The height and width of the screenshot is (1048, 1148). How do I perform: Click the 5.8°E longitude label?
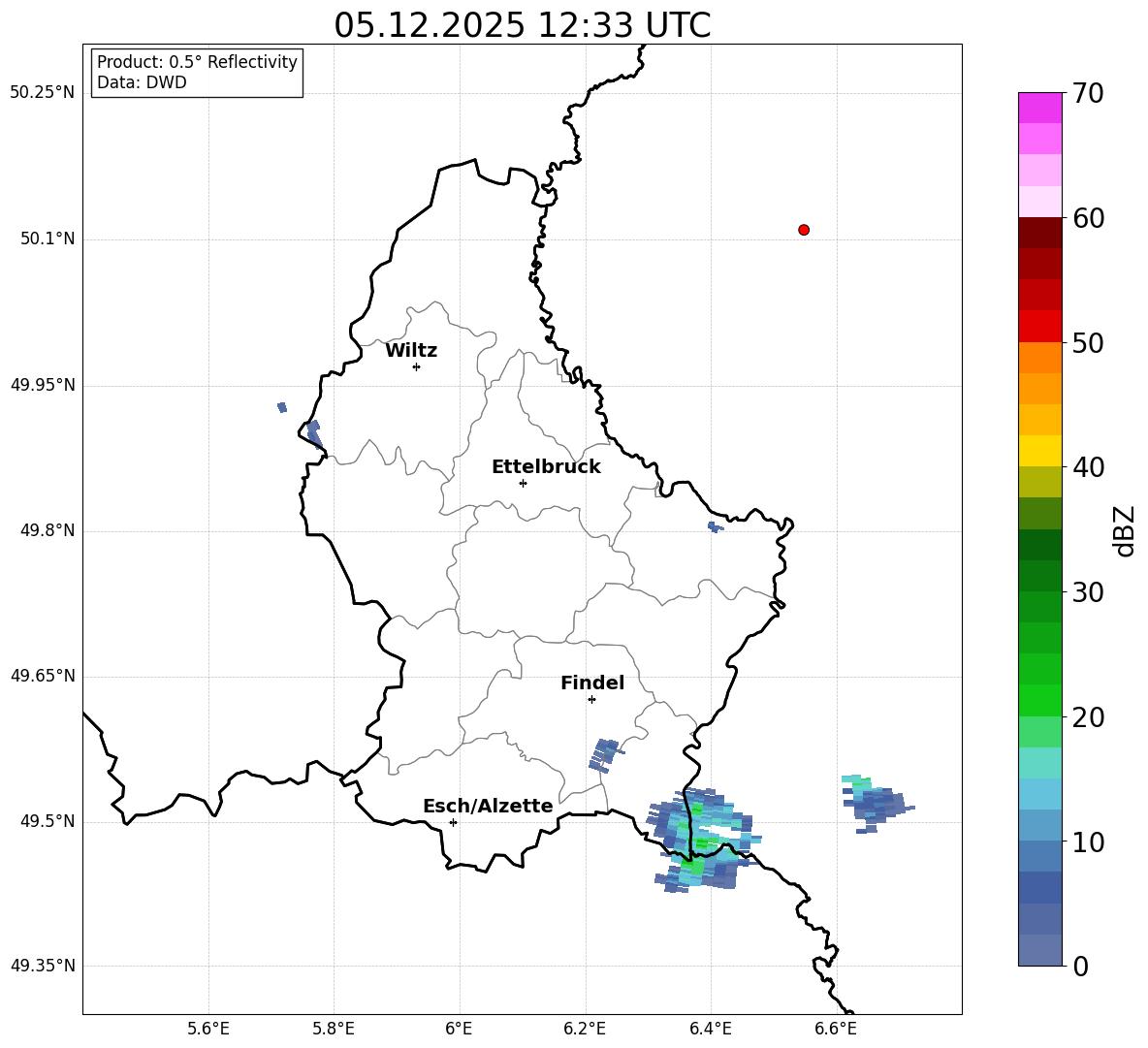click(x=334, y=1029)
